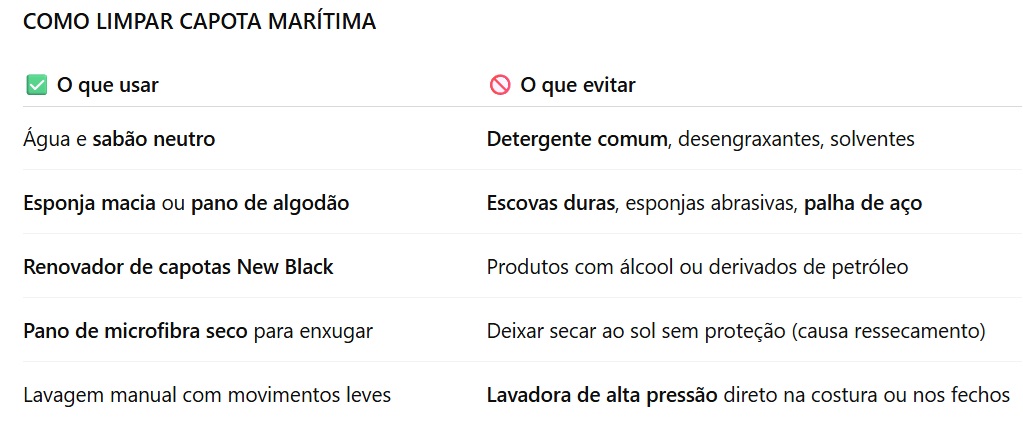Click 'Pano de microfibra seco' bold text
This screenshot has width=1023, height=439.
click(x=135, y=331)
